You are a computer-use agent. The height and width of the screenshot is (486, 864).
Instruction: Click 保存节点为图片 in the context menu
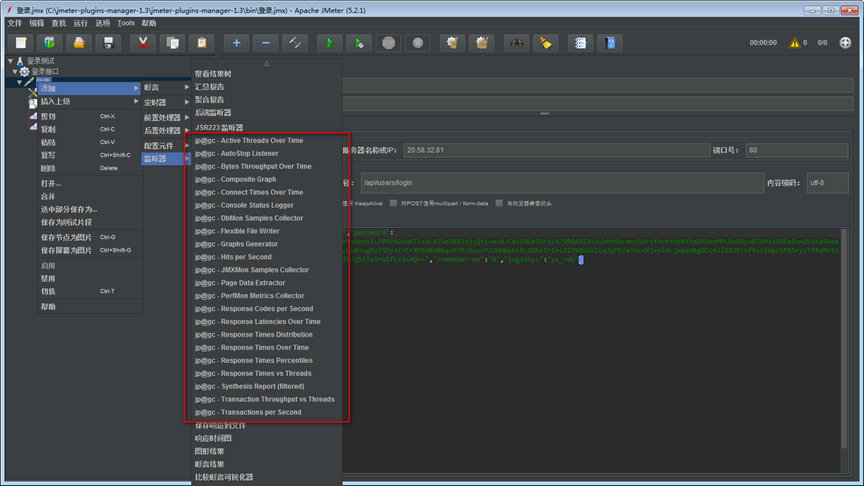coord(89,237)
